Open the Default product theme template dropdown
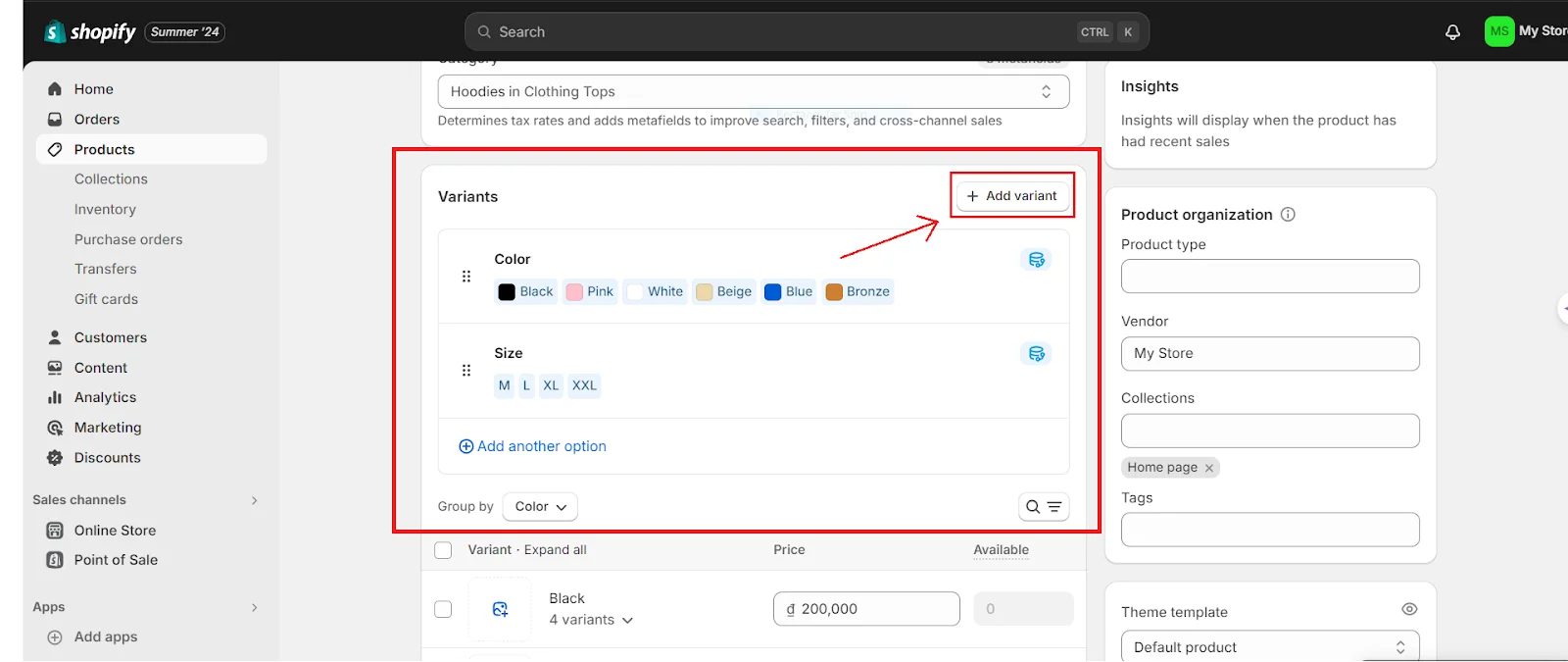The image size is (1568, 662). pos(1270,647)
